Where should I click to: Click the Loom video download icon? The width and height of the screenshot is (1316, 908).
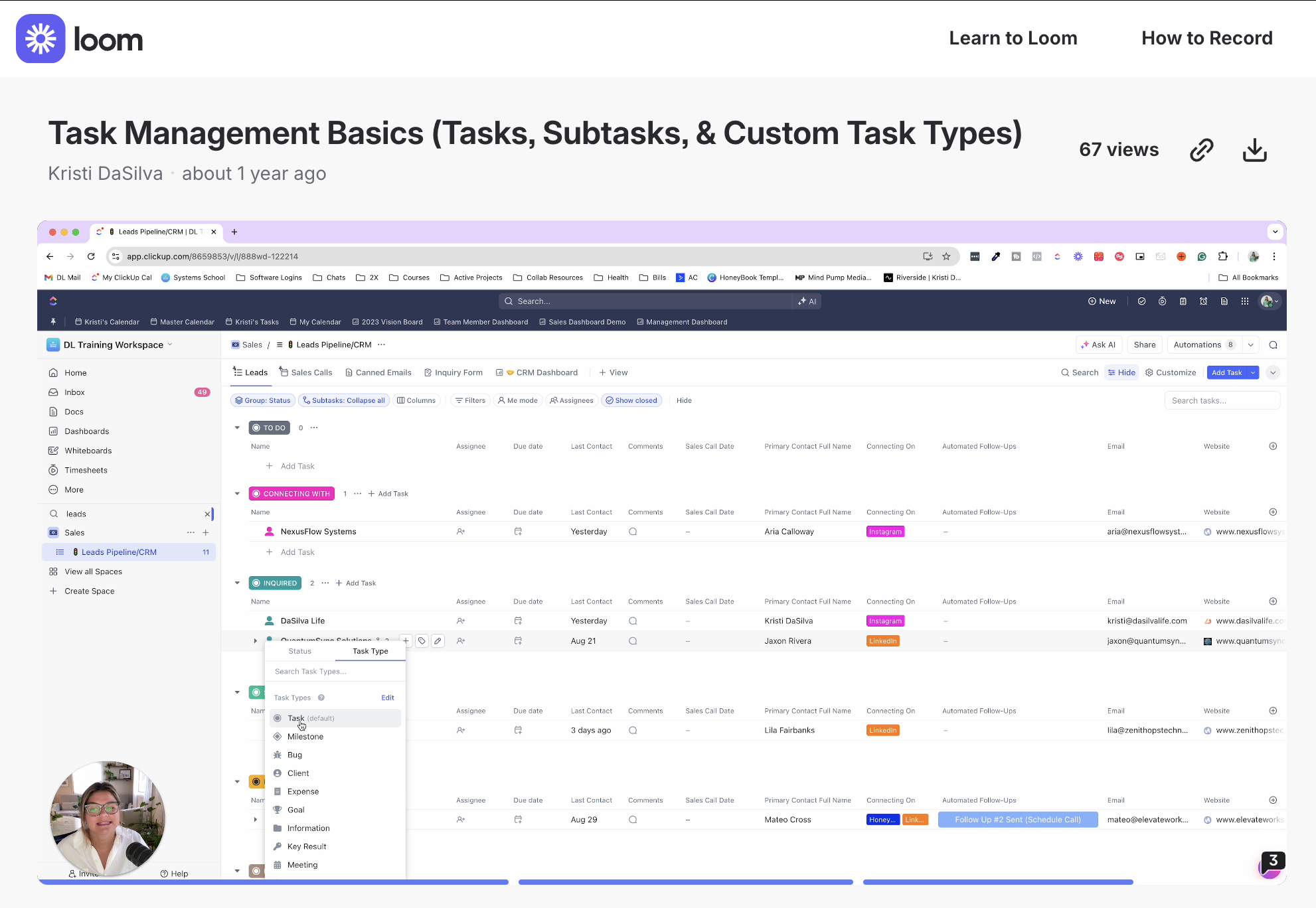pyautogui.click(x=1254, y=151)
